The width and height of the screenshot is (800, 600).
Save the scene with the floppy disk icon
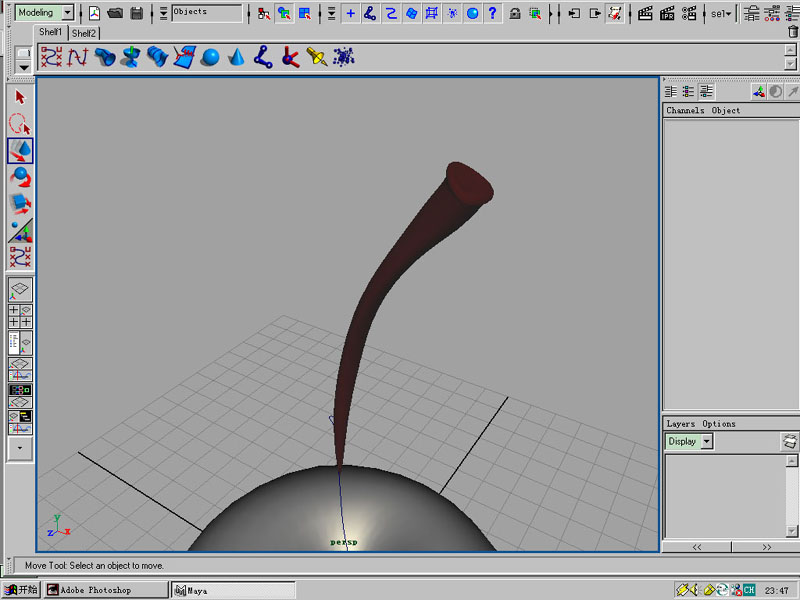click(x=137, y=13)
